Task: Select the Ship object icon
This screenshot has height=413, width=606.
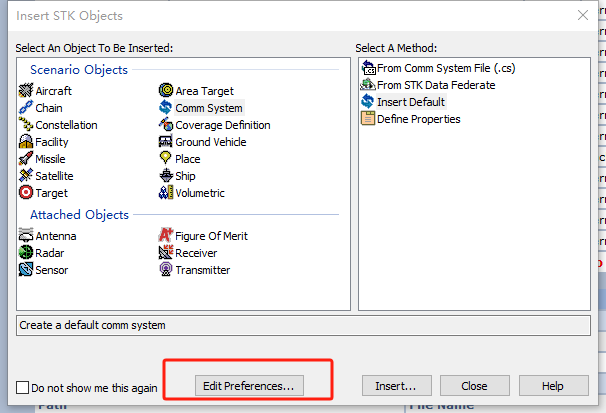Action: pyautogui.click(x=166, y=175)
